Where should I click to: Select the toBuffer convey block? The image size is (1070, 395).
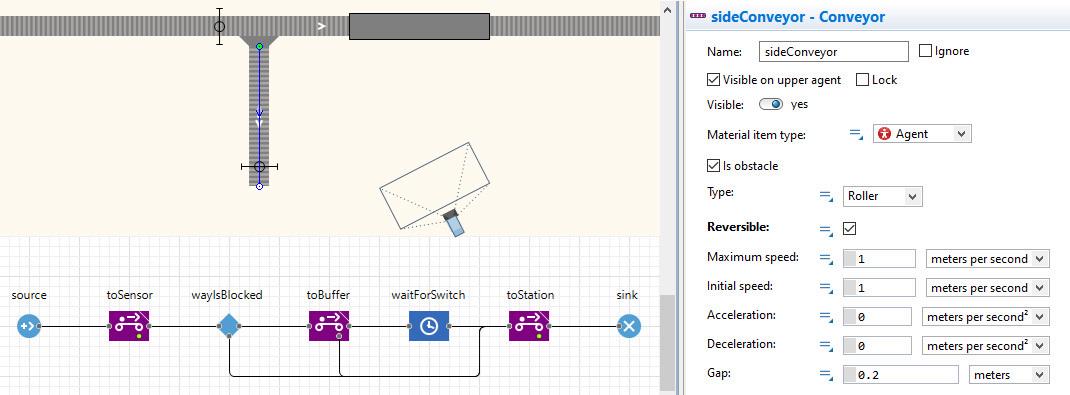click(x=329, y=326)
